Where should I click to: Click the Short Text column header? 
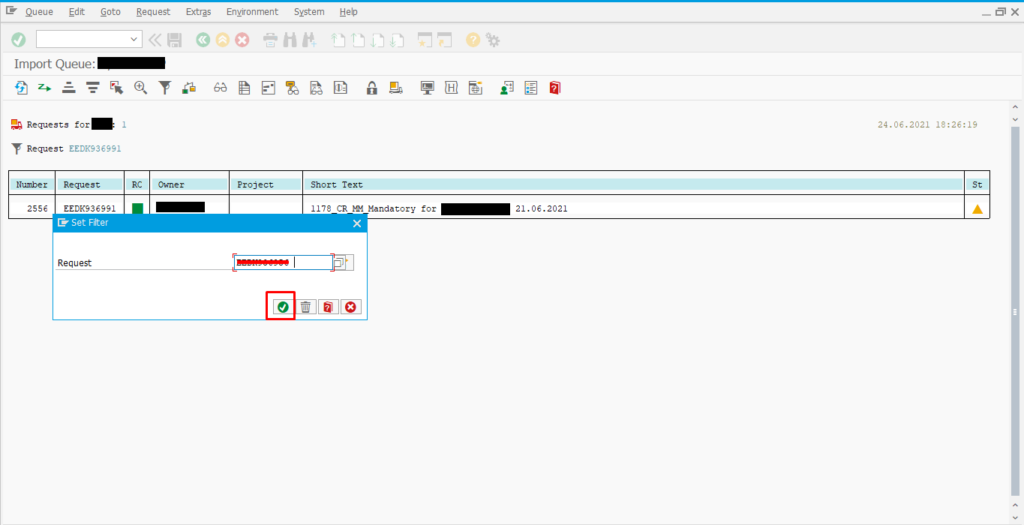[633, 185]
